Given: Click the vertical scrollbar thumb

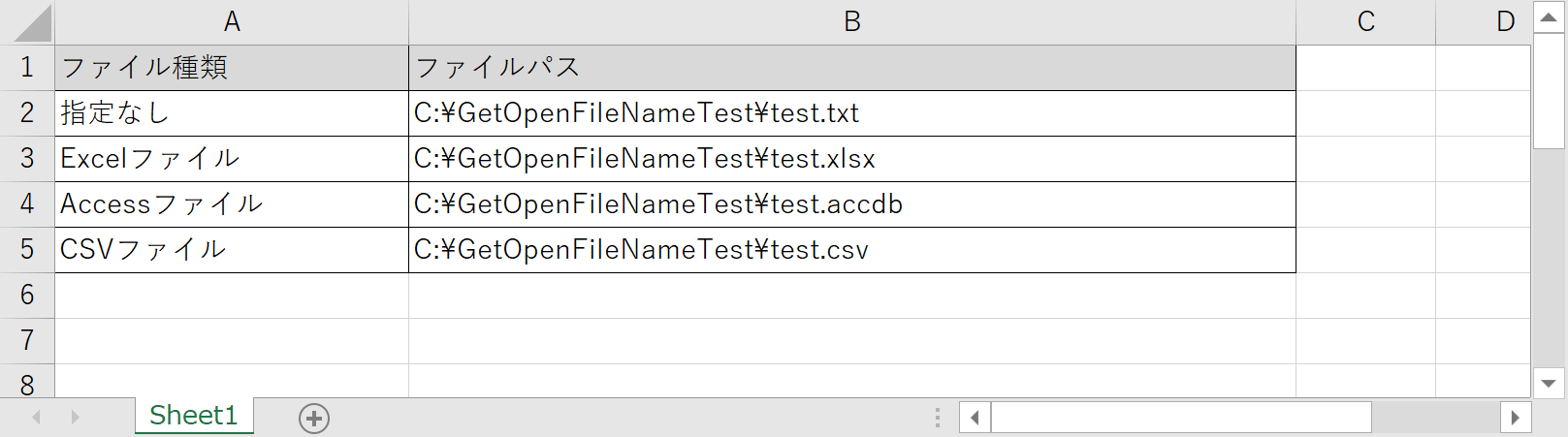Looking at the screenshot, I should 1548,92.
